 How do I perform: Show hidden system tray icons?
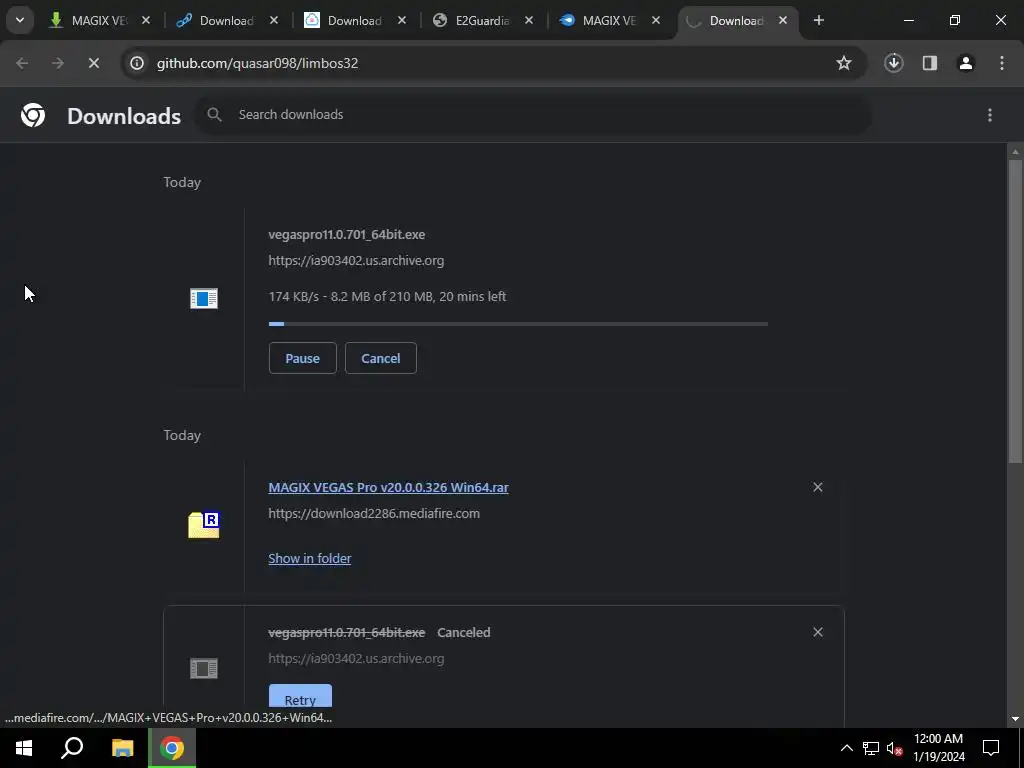pyautogui.click(x=846, y=748)
